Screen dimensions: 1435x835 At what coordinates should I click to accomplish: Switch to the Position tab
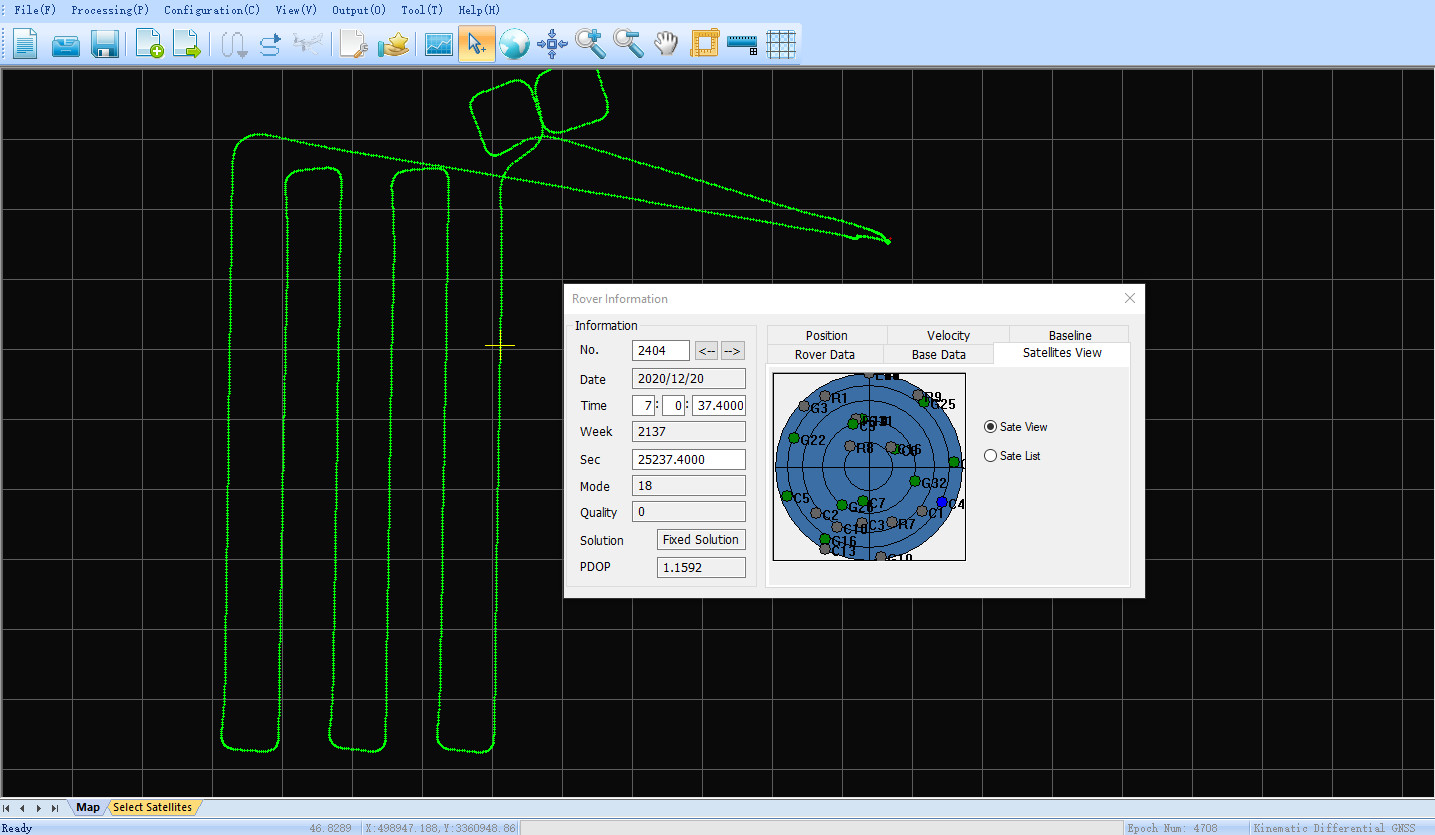pos(826,335)
